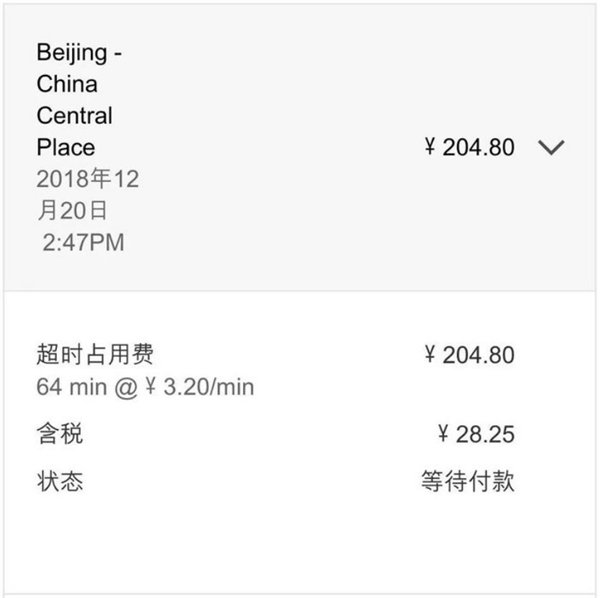Click the yen symbol beside 28.25
The height and width of the screenshot is (598, 600).
point(445,435)
